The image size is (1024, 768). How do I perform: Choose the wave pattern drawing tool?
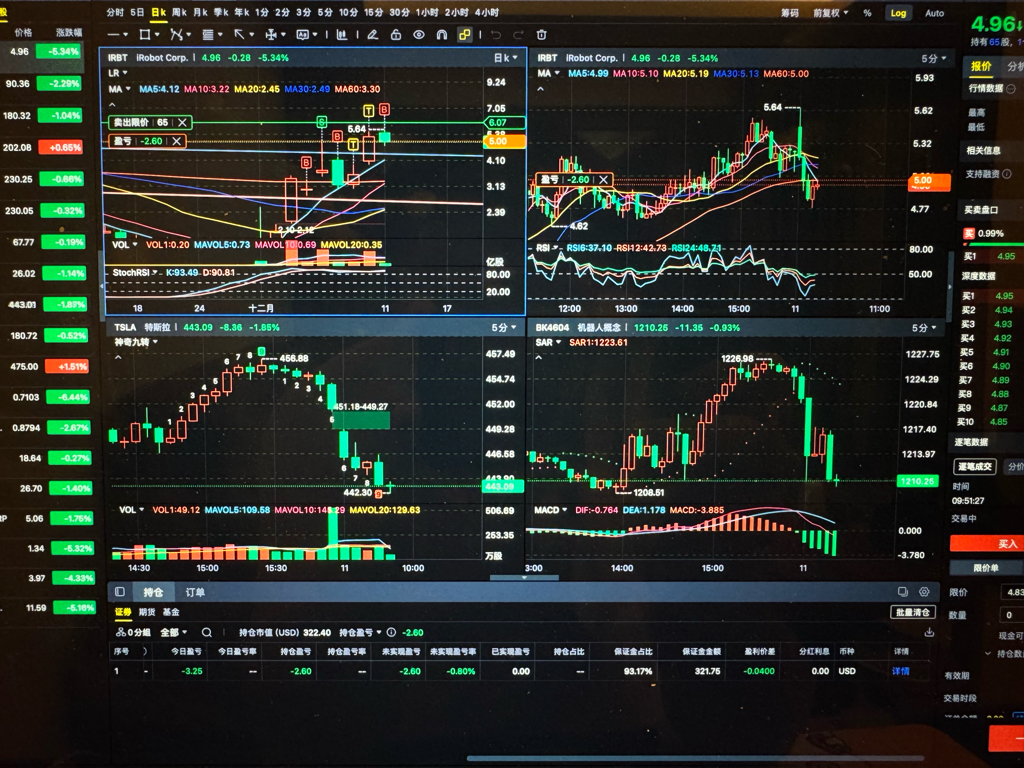176,35
